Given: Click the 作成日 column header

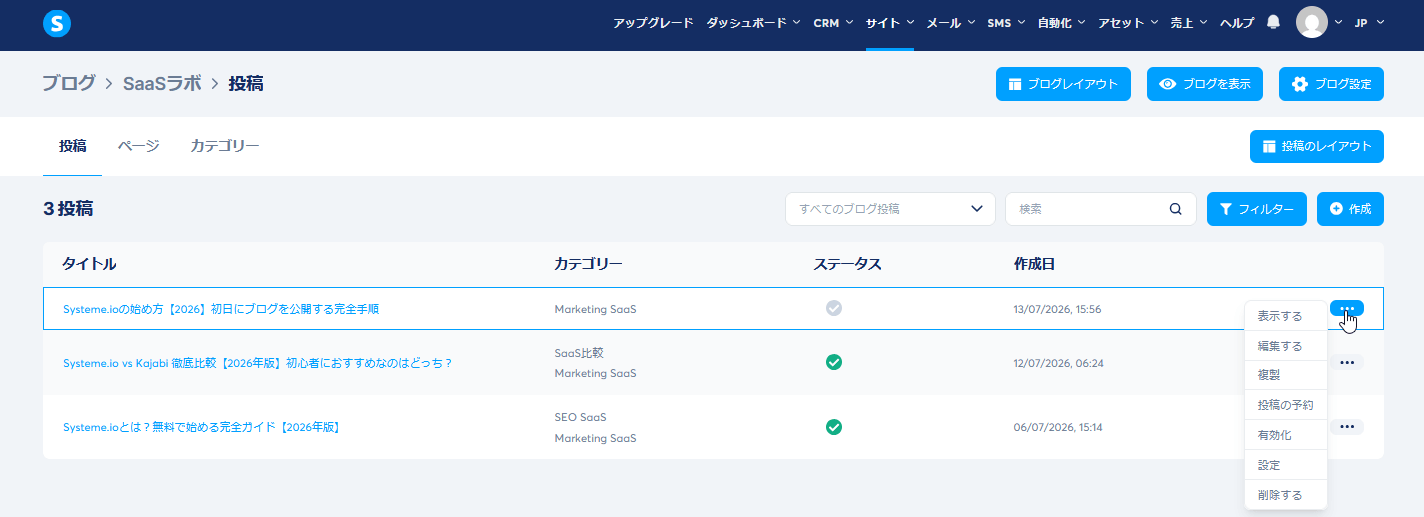Looking at the screenshot, I should [x=1034, y=264].
